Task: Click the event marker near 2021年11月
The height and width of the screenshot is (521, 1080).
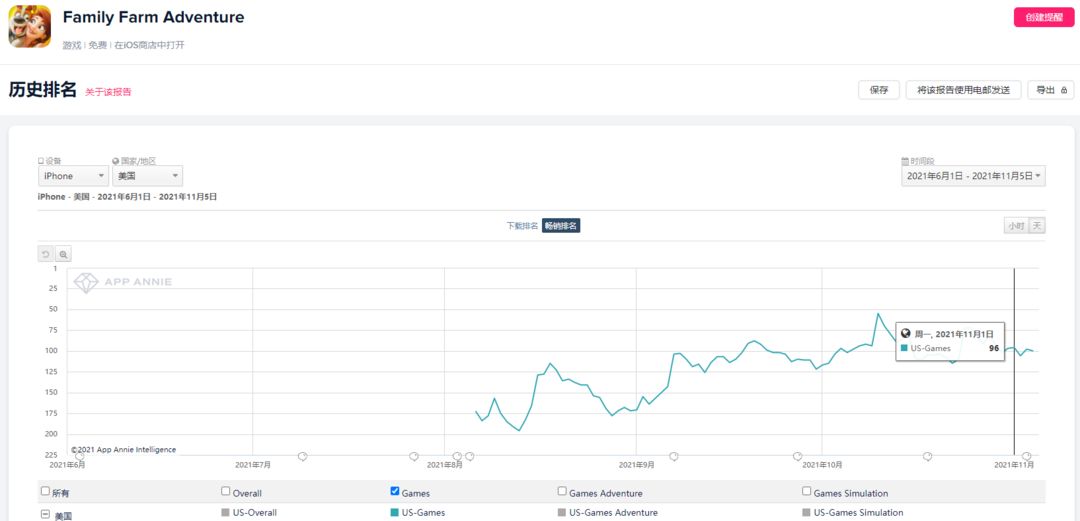Action: click(x=1026, y=456)
